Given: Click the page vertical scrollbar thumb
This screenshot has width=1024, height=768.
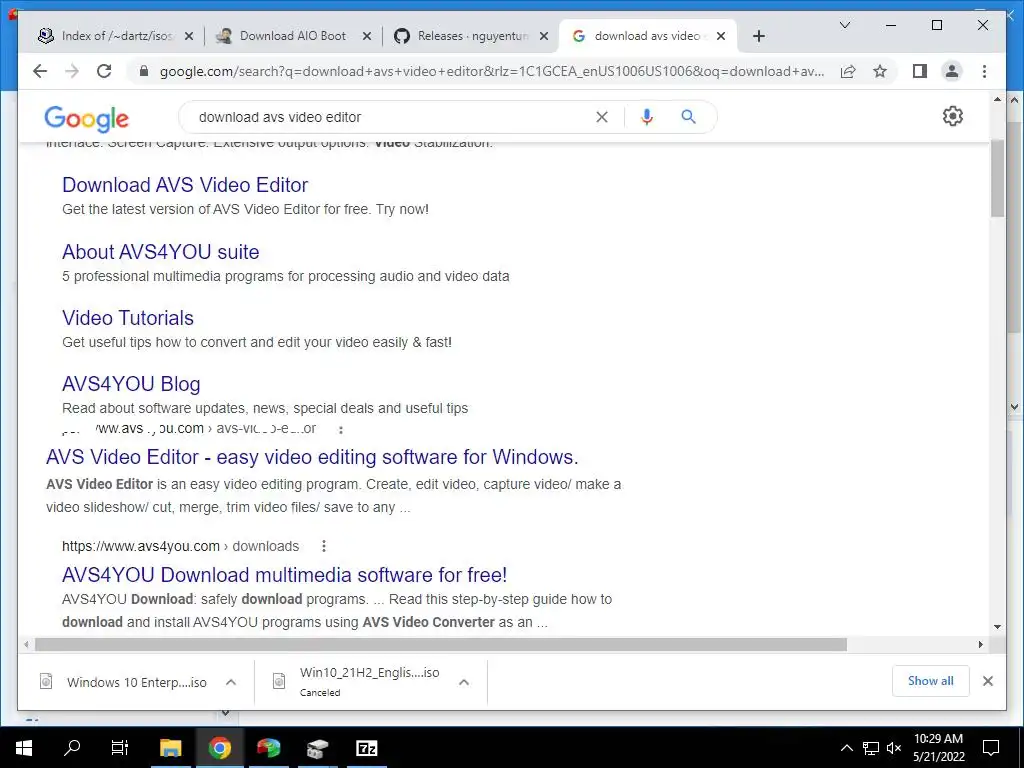Looking at the screenshot, I should pos(997,178).
